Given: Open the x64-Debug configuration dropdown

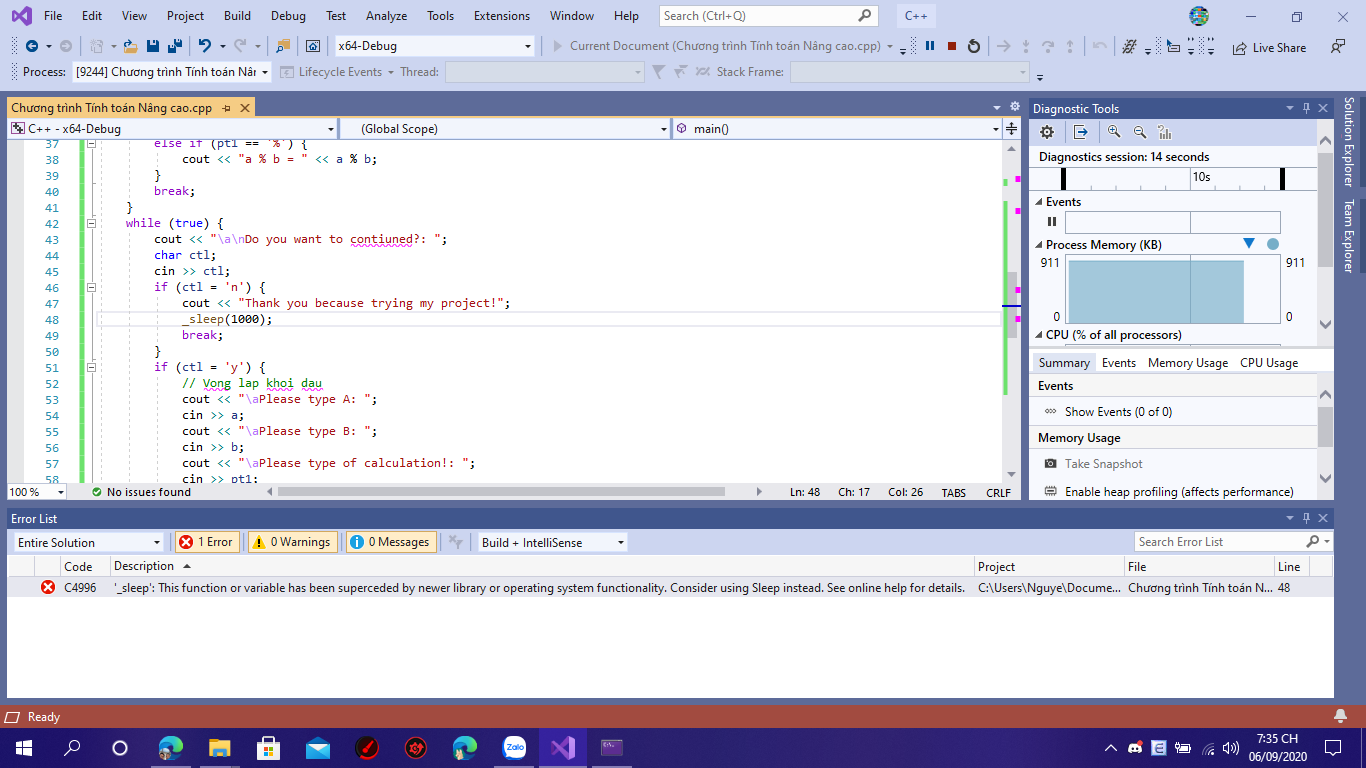Looking at the screenshot, I should click(x=435, y=46).
